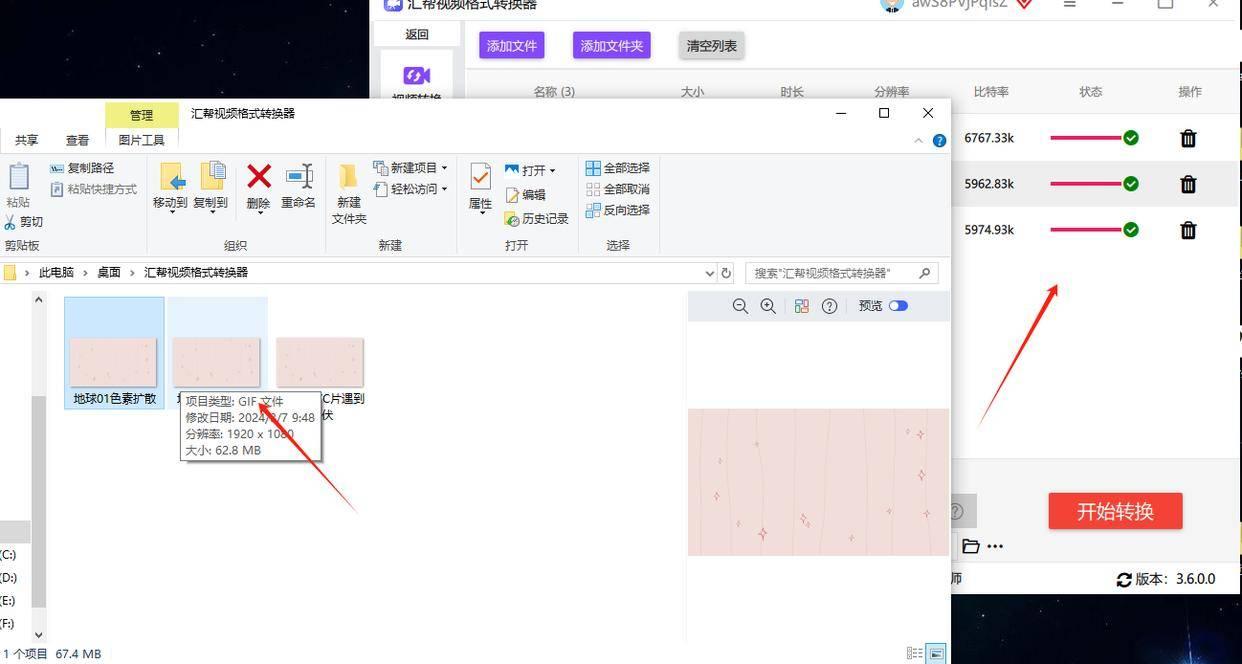Viewport: 1242px width, 664px height.
Task: Click 添加文件 button in converter
Action: click(x=512, y=45)
